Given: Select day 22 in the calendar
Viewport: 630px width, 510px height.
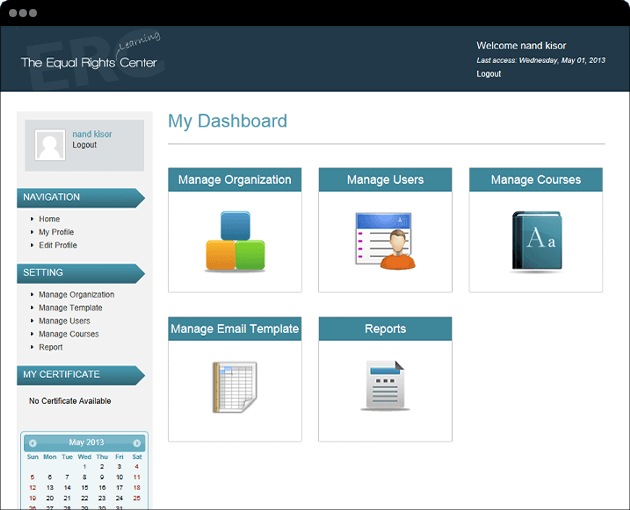Looking at the screenshot, I should (x=84, y=498).
